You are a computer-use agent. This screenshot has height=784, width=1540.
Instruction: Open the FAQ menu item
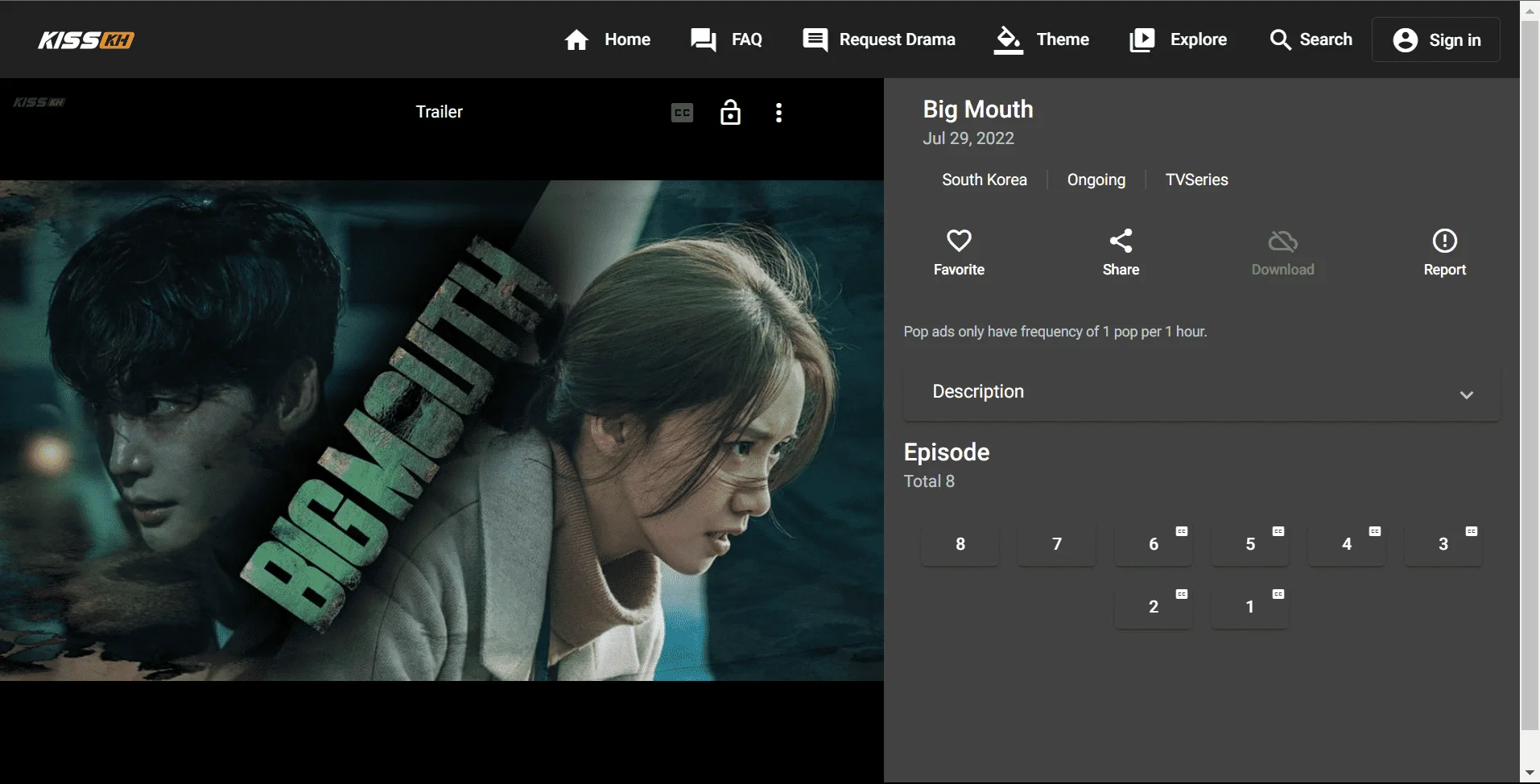tap(746, 39)
